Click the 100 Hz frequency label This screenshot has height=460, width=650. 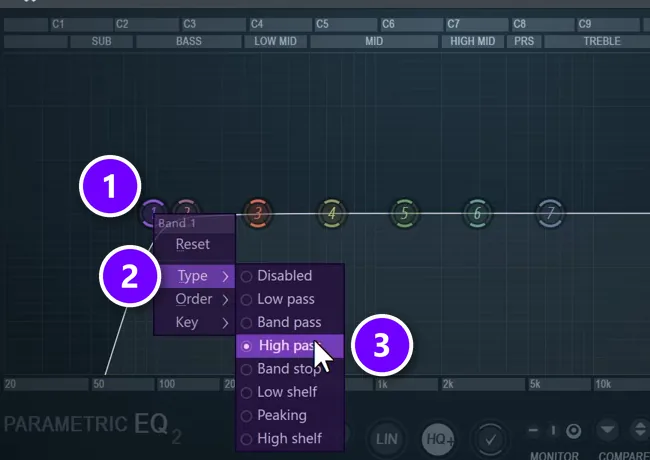point(167,384)
